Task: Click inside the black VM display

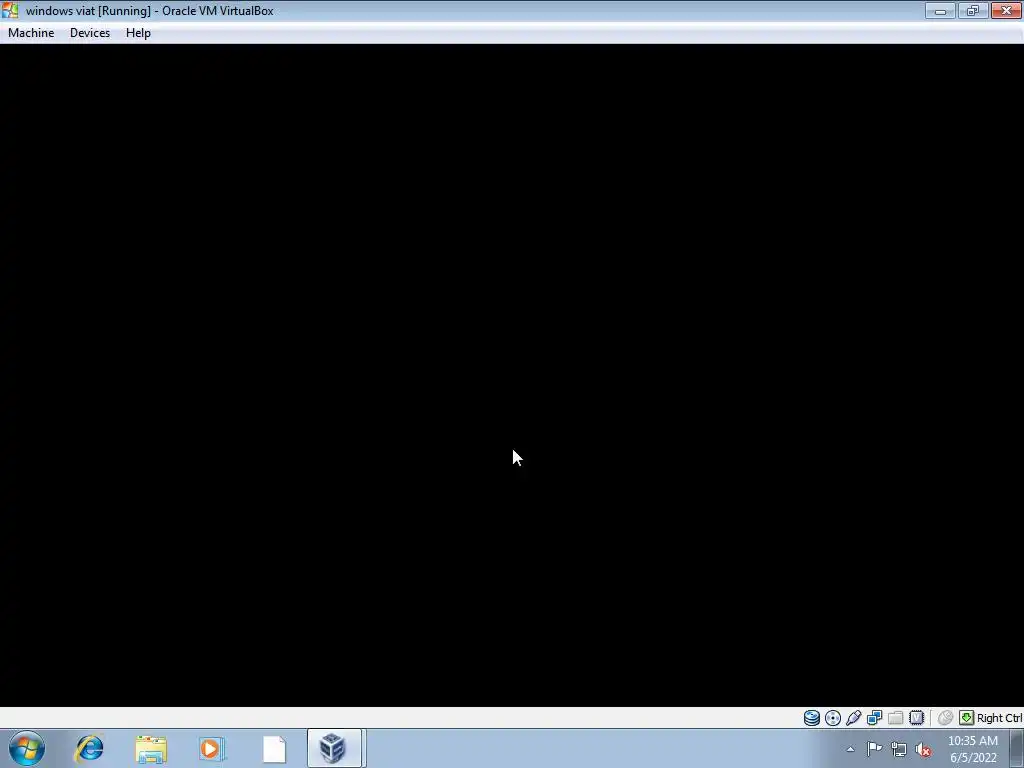Action: pyautogui.click(x=511, y=375)
